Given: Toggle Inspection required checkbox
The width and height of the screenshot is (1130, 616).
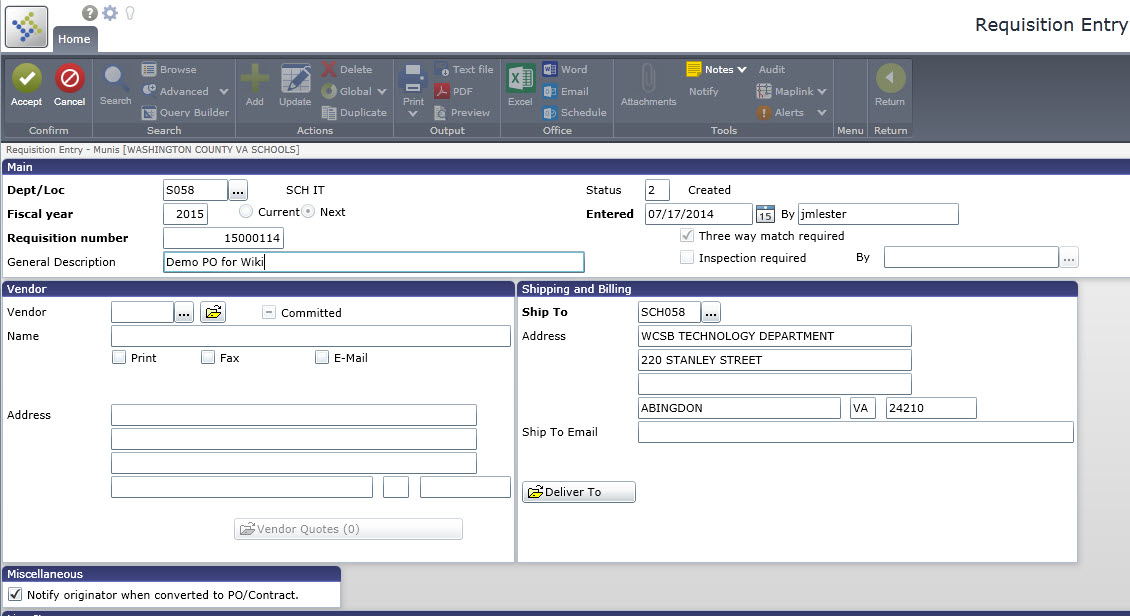Looking at the screenshot, I should pyautogui.click(x=687, y=257).
